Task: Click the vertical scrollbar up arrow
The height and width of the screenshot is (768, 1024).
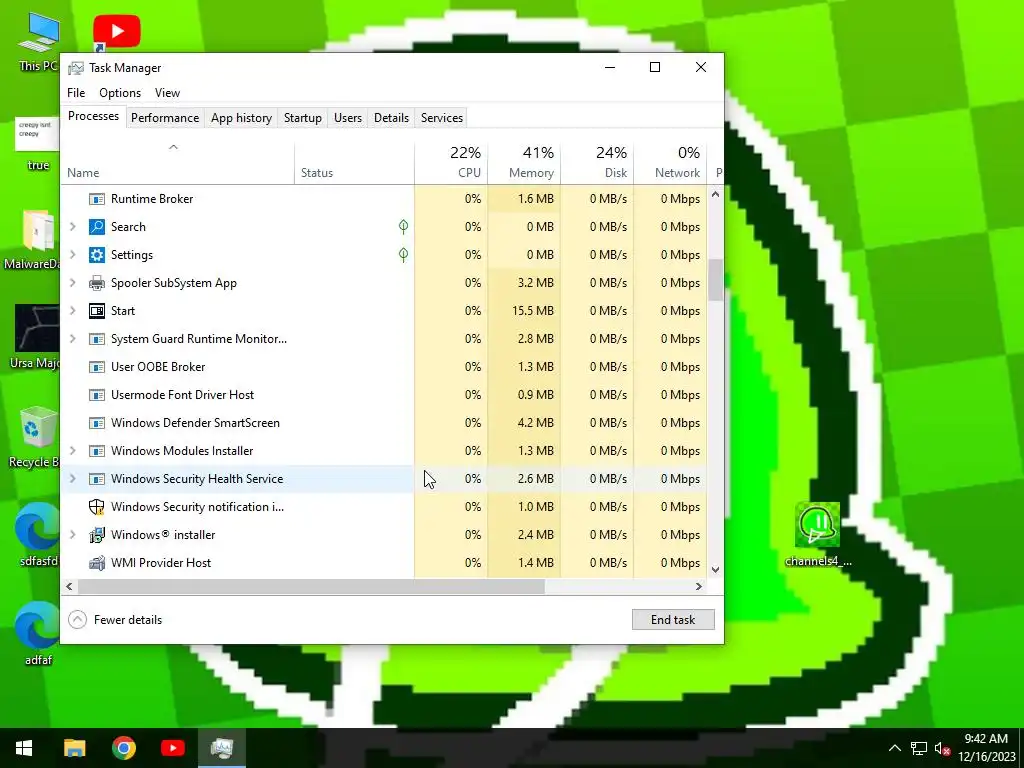Action: [x=715, y=195]
